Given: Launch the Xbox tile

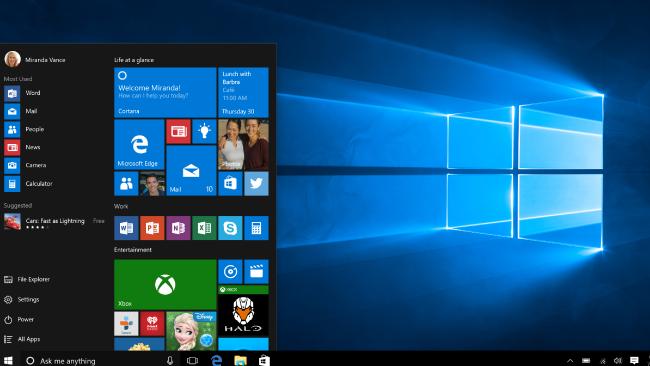Looking at the screenshot, I should (165, 284).
